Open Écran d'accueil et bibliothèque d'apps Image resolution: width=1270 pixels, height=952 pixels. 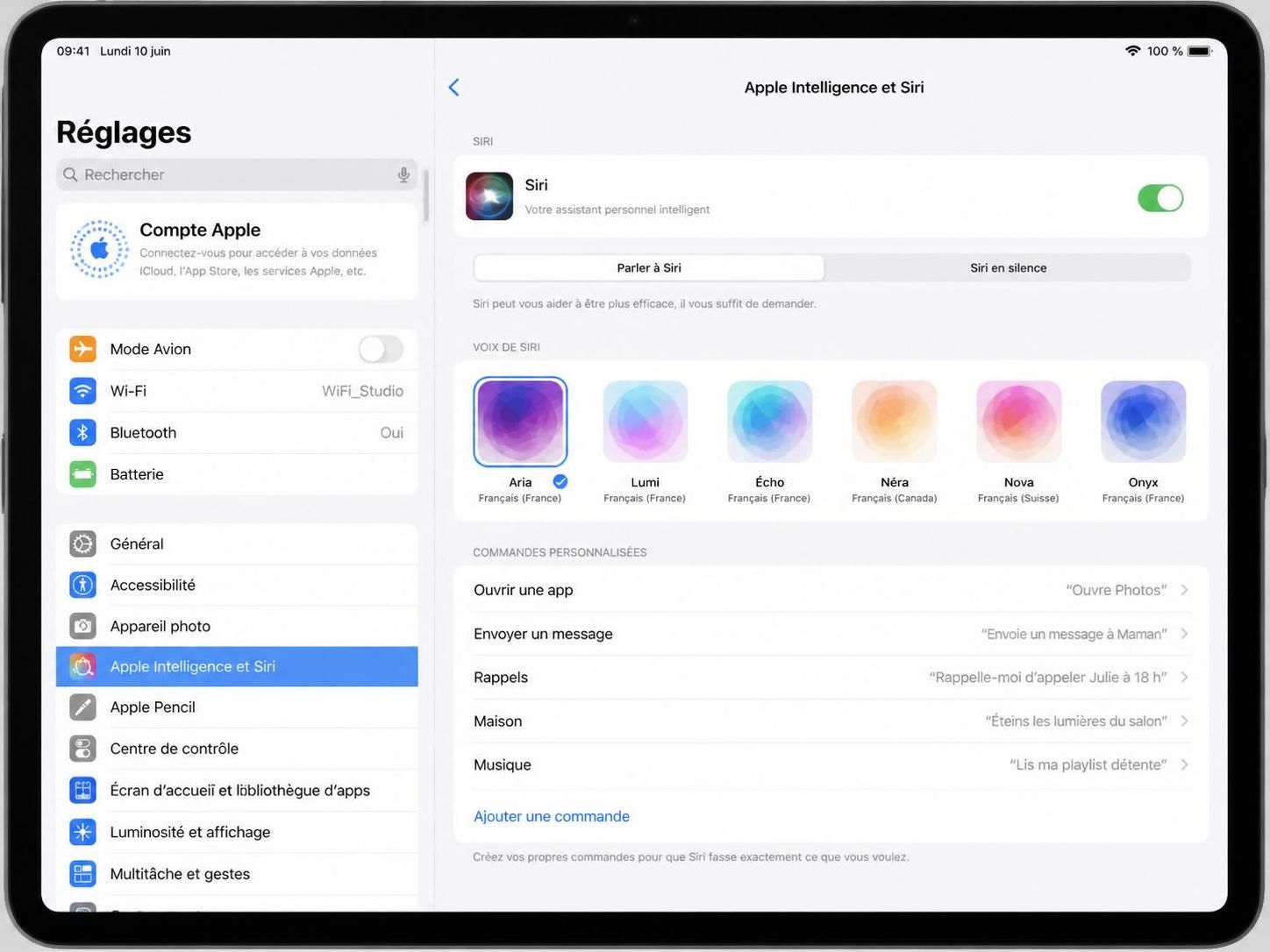coord(237,790)
